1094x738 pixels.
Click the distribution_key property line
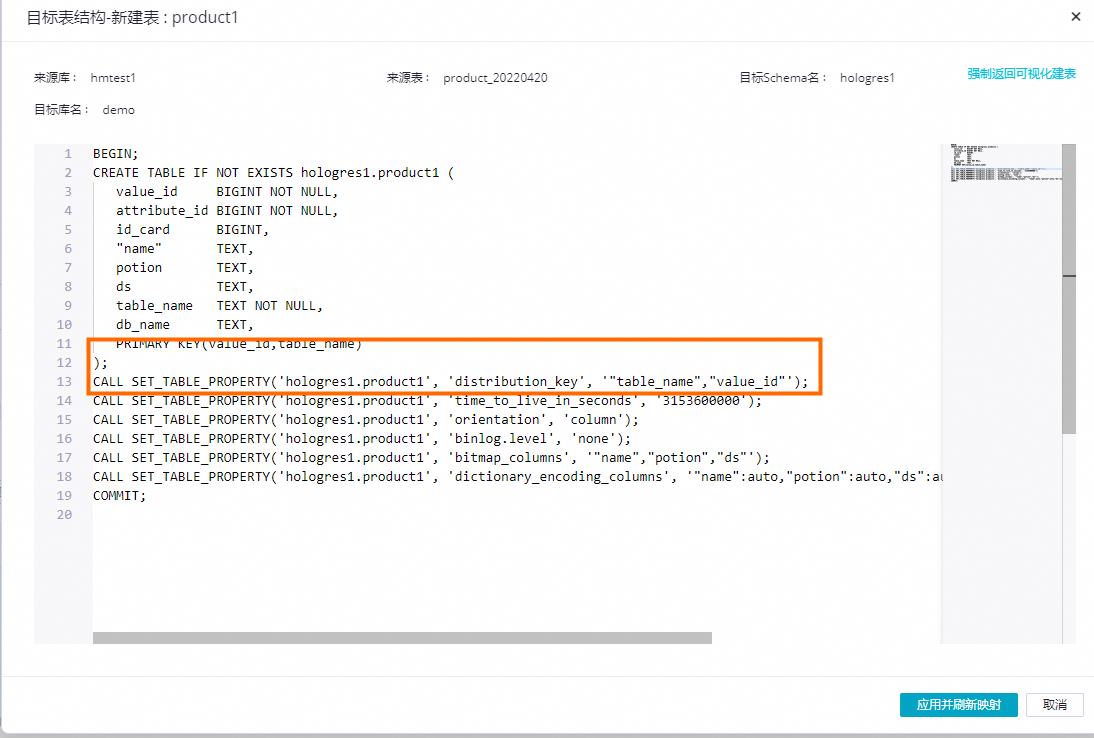450,382
